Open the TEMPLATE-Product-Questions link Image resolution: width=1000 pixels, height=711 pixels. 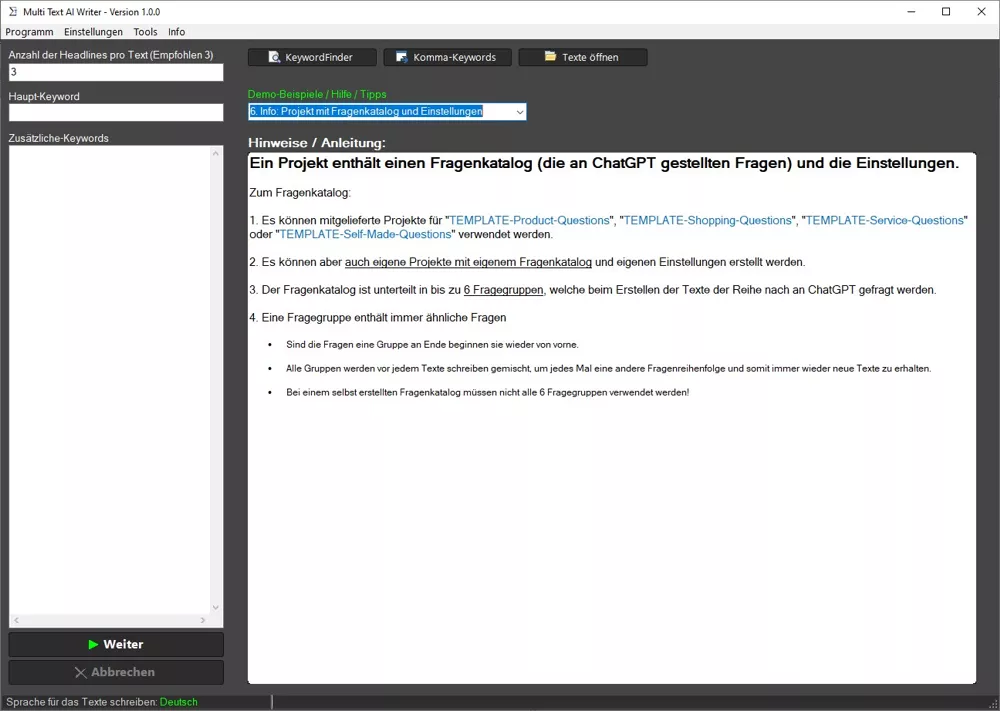(x=529, y=221)
